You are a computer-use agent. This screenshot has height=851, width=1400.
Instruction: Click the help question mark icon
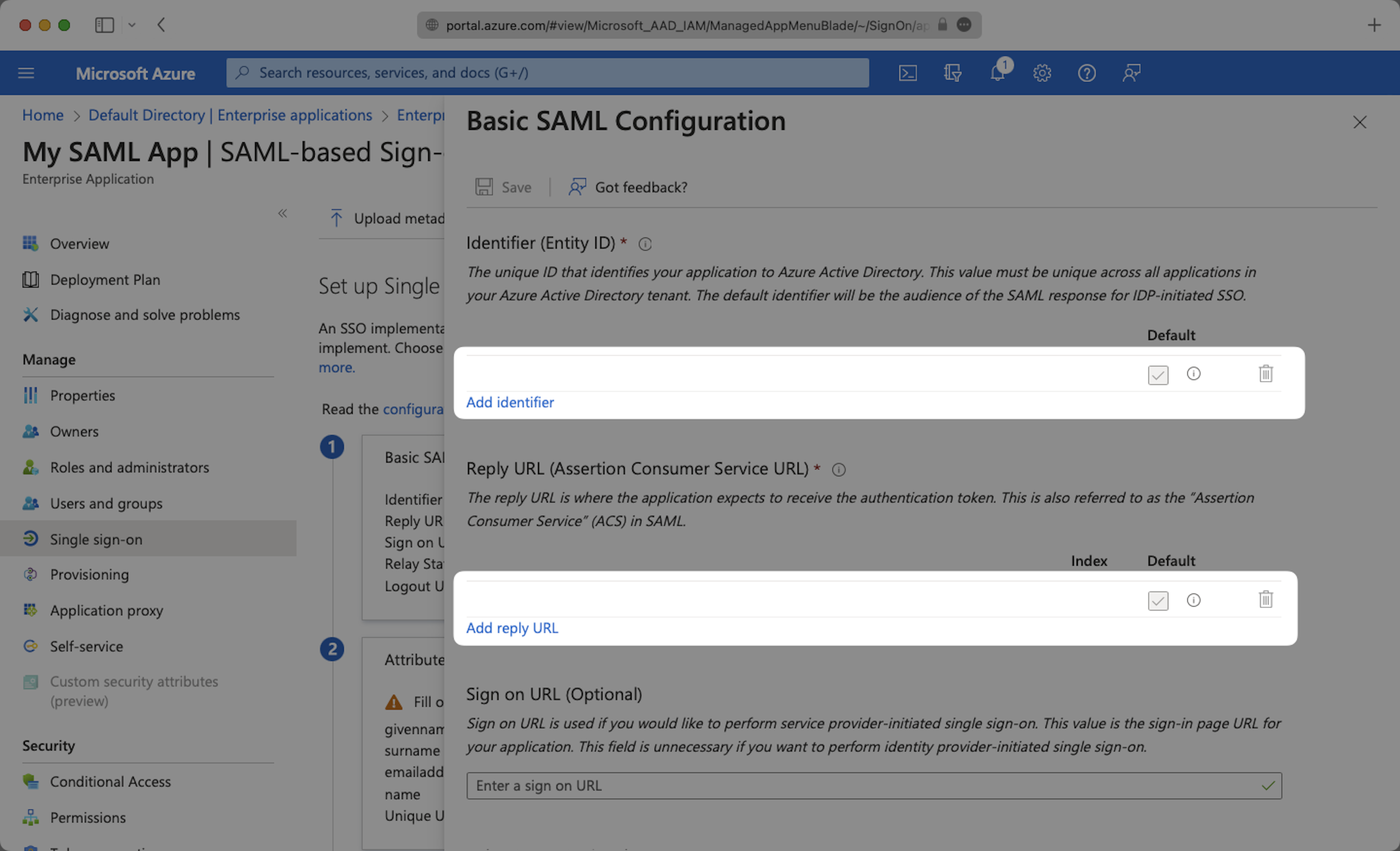[1086, 73]
